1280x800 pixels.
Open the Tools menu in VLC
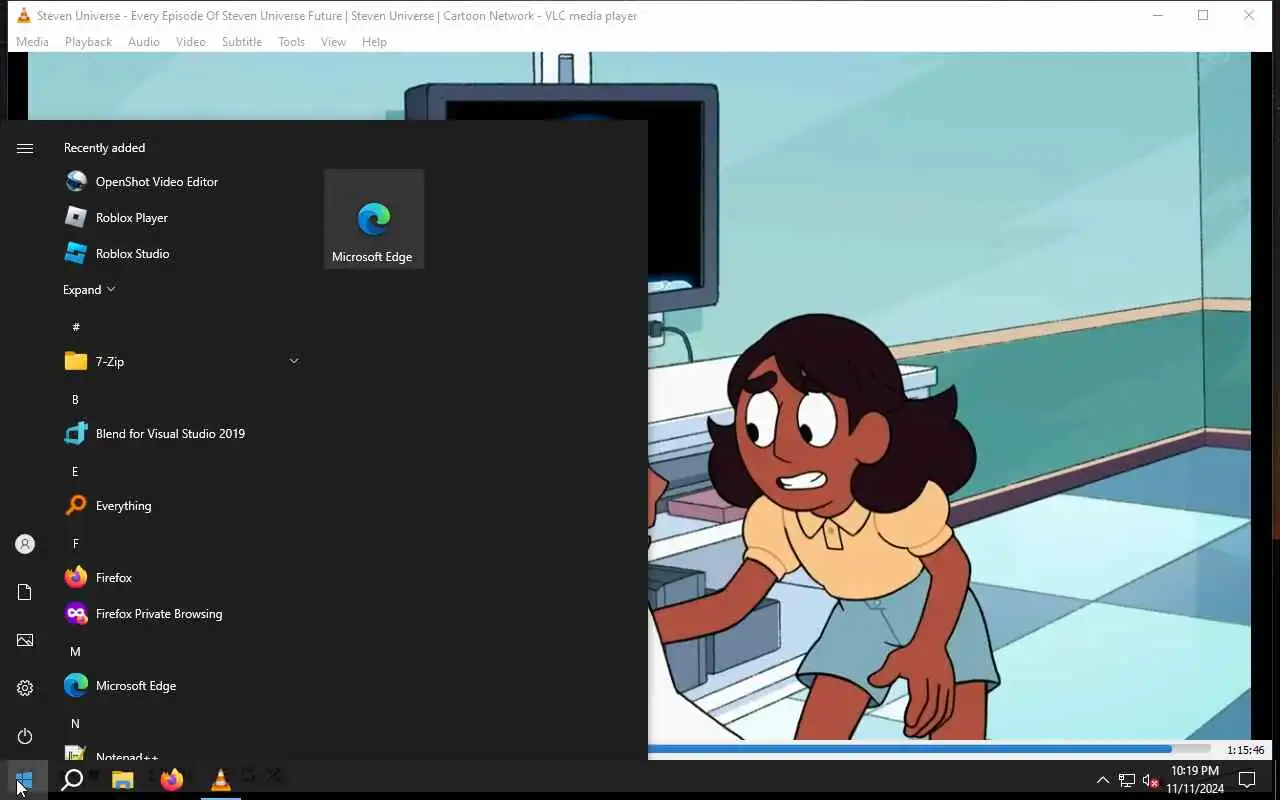pos(291,42)
